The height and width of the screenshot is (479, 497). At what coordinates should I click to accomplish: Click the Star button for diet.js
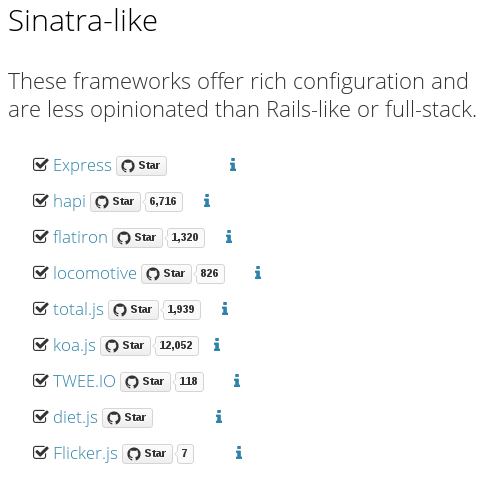[x=127, y=418]
